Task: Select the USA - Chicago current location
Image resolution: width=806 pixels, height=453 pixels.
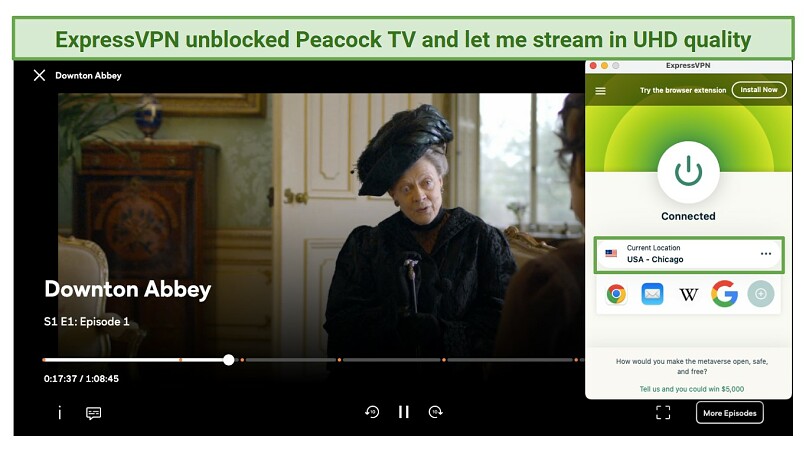Action: click(x=689, y=255)
